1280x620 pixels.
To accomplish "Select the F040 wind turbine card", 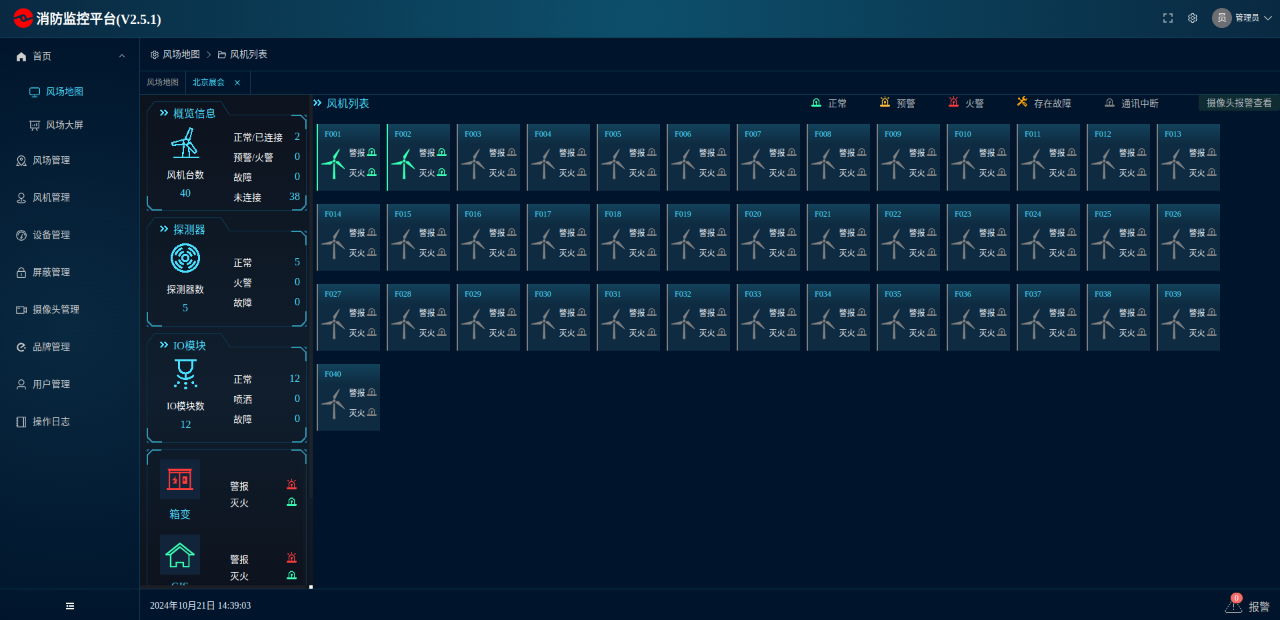I will pos(348,398).
